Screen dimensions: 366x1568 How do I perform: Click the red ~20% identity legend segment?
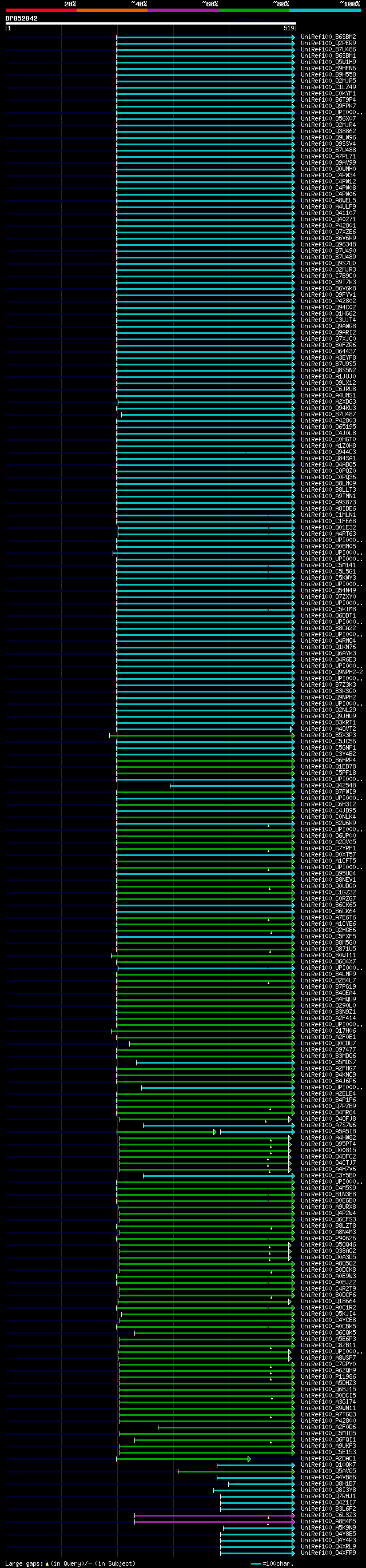point(41,10)
